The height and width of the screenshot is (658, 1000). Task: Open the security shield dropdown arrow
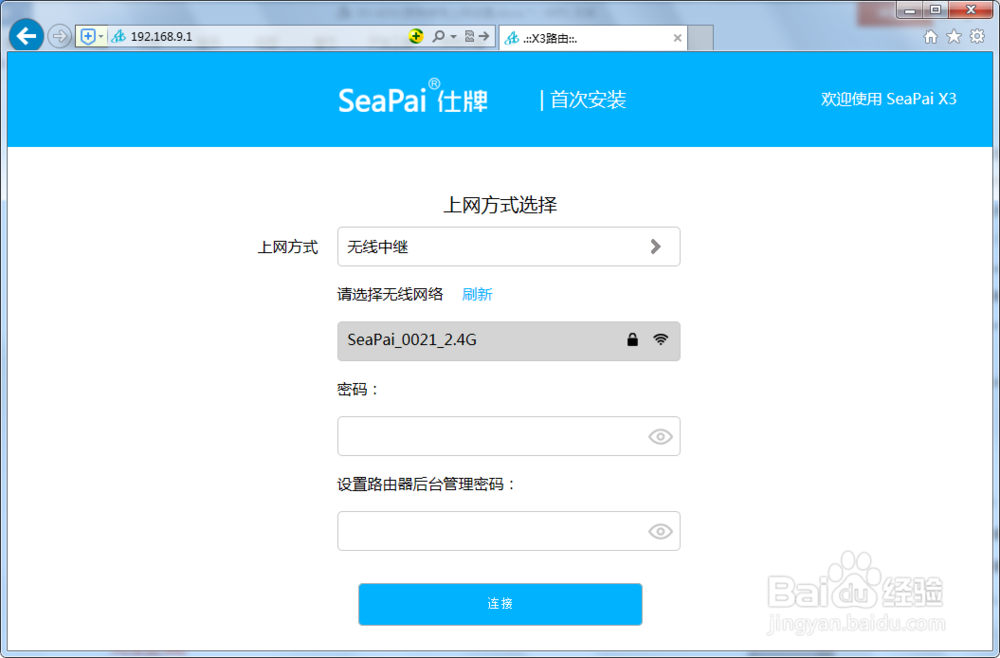click(x=101, y=37)
